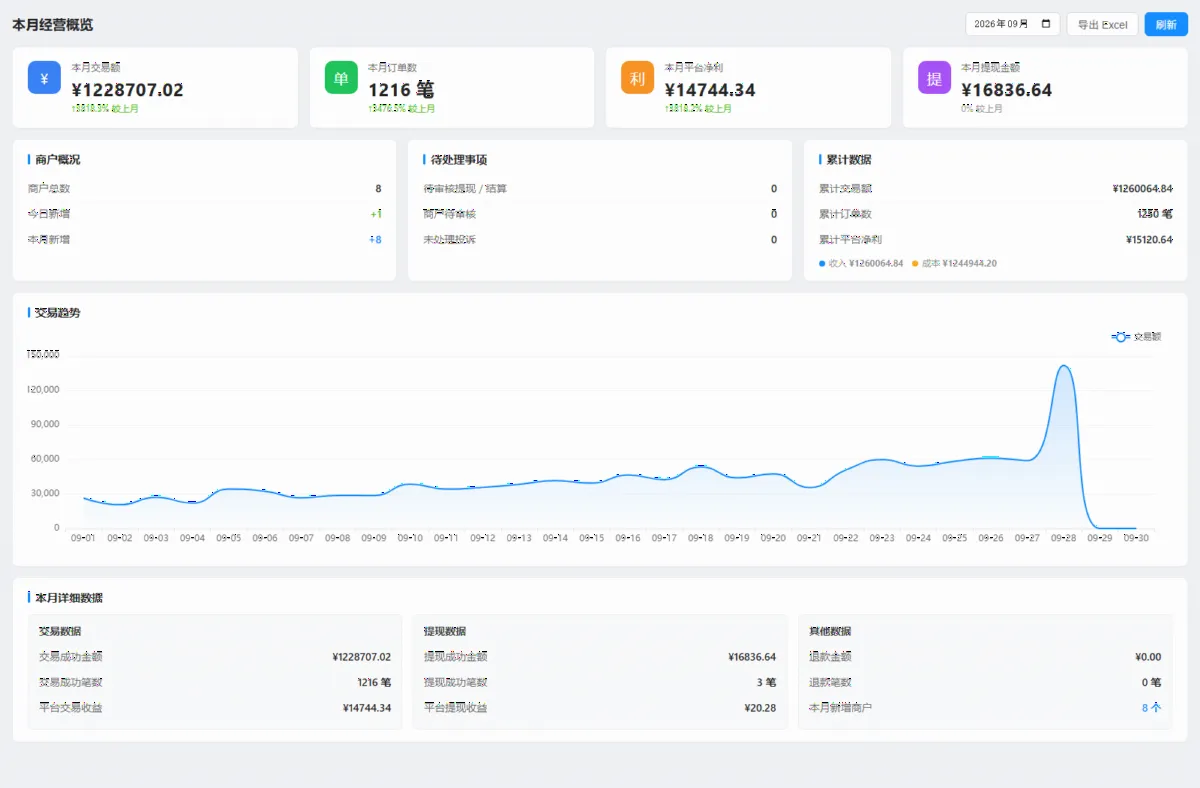Click the ¥1260064.84 value beside 累计交易额
The height and width of the screenshot is (788, 1200).
(1142, 188)
